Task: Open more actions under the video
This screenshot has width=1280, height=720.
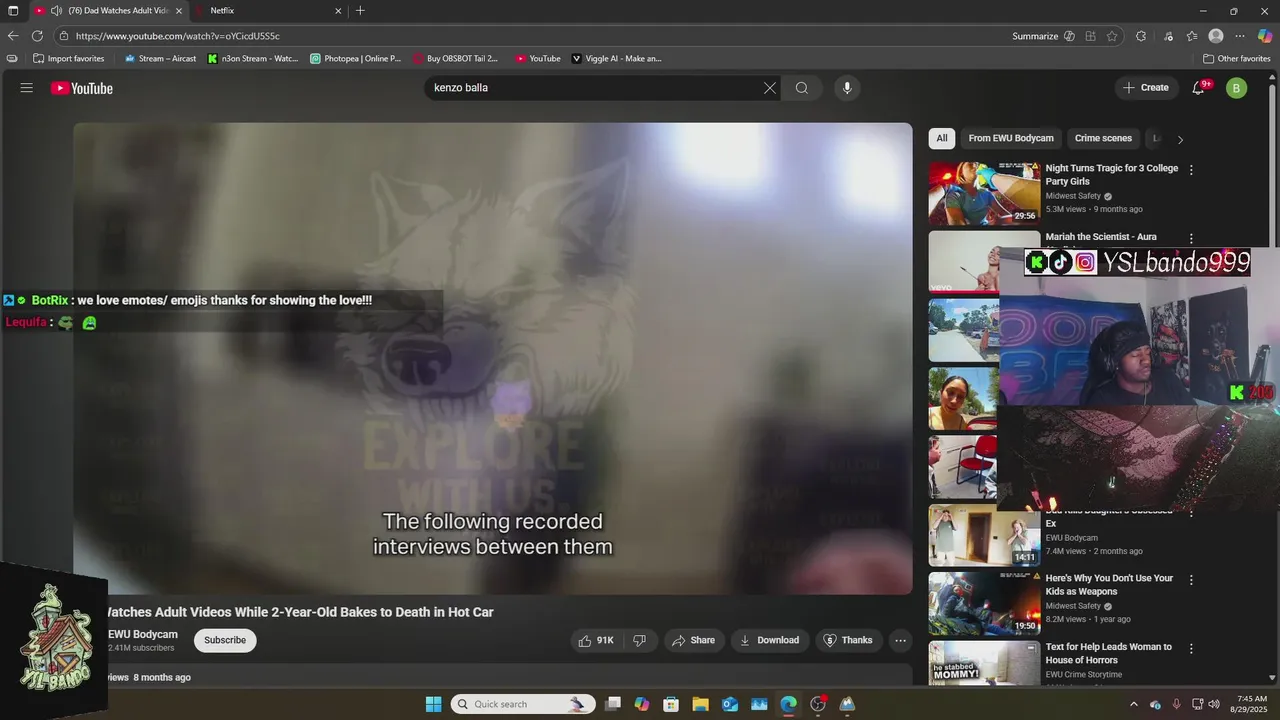Action: pyautogui.click(x=900, y=640)
